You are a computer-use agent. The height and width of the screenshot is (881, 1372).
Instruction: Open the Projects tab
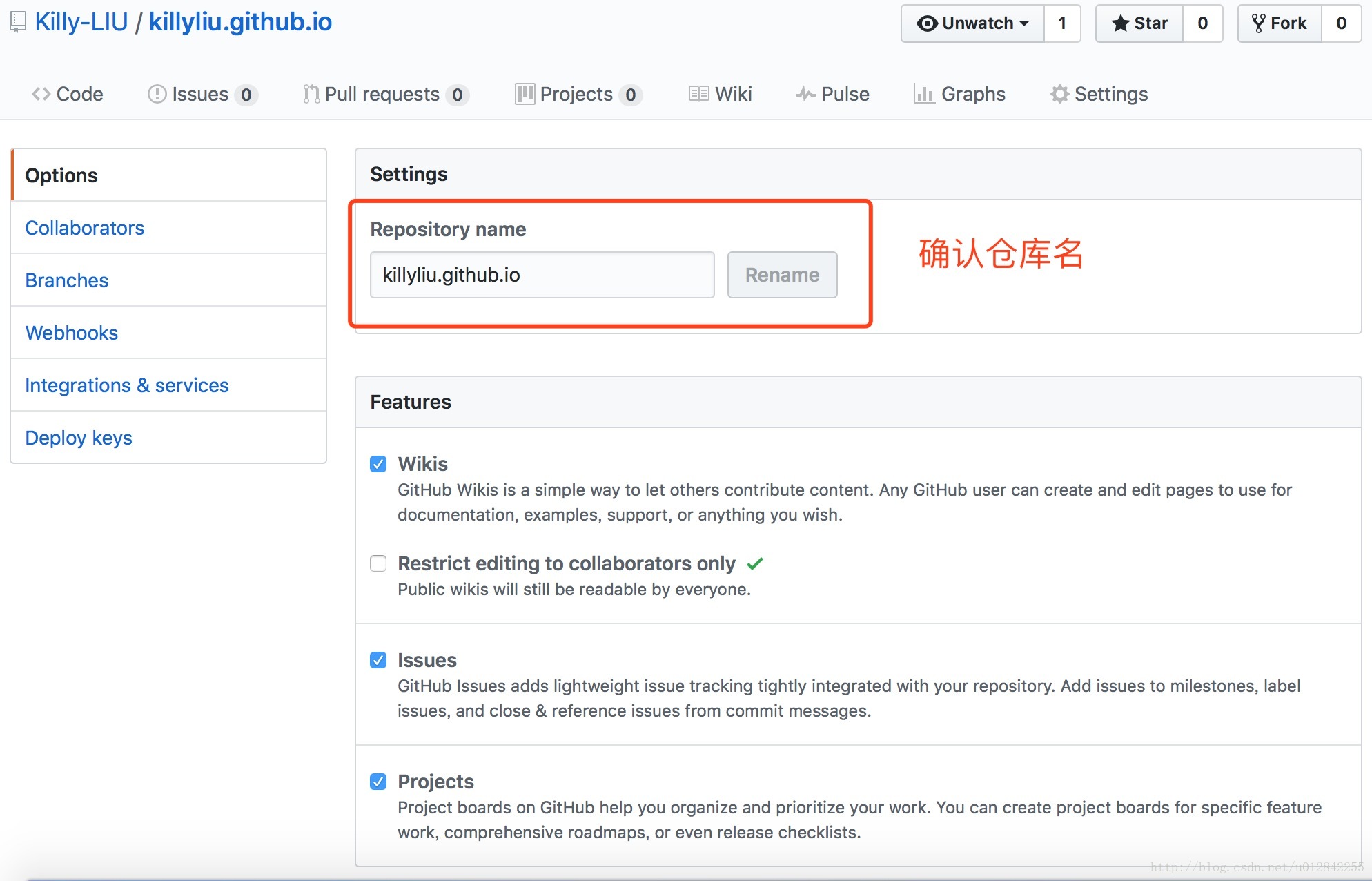(x=579, y=94)
